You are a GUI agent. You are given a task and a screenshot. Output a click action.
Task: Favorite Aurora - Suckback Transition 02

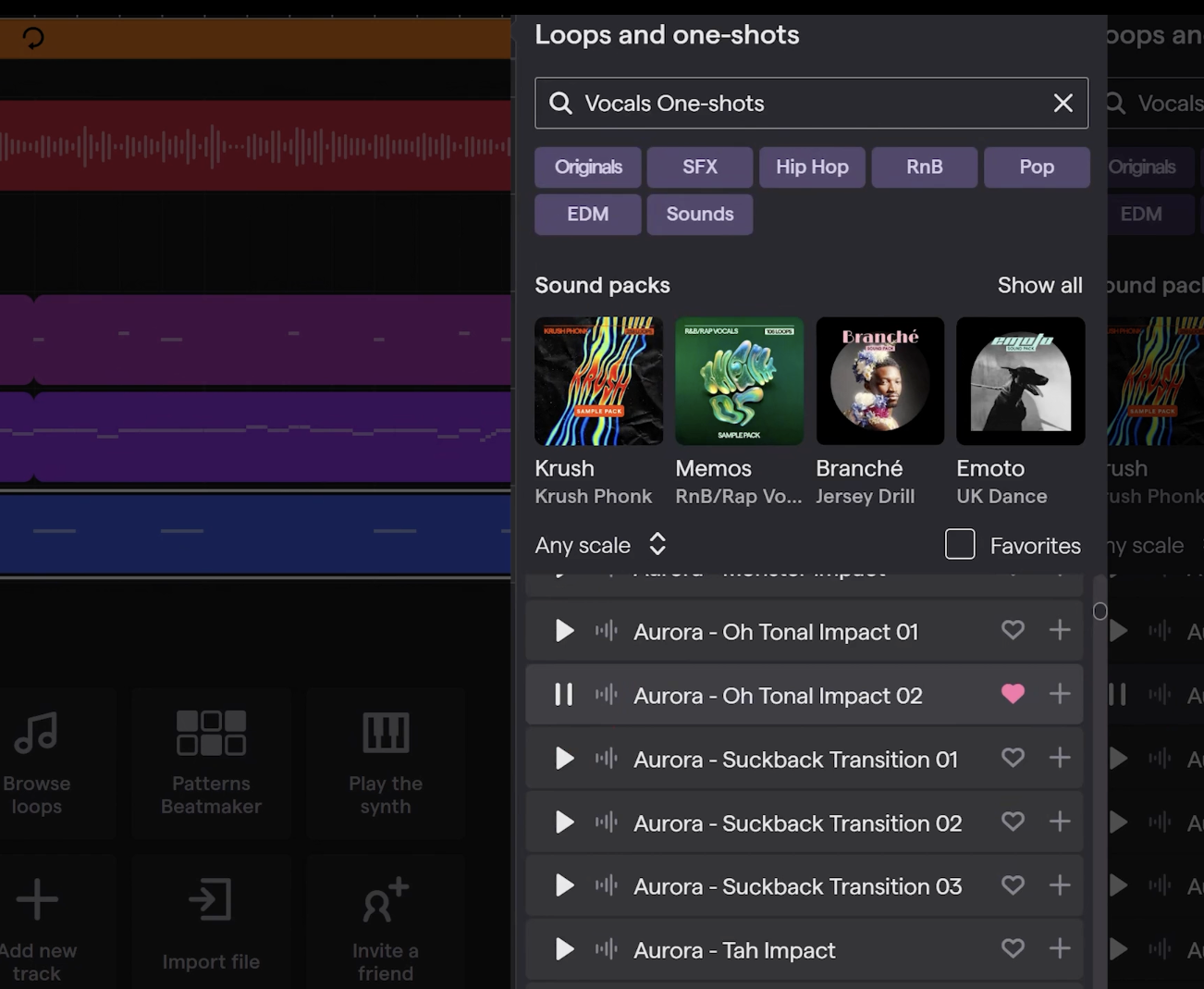click(x=1013, y=822)
